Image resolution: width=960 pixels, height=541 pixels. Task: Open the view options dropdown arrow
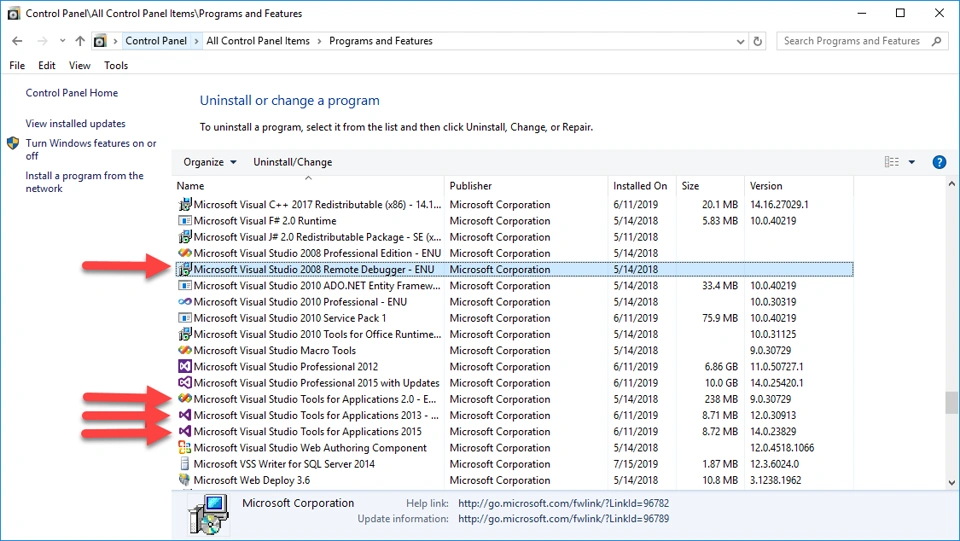coord(912,162)
